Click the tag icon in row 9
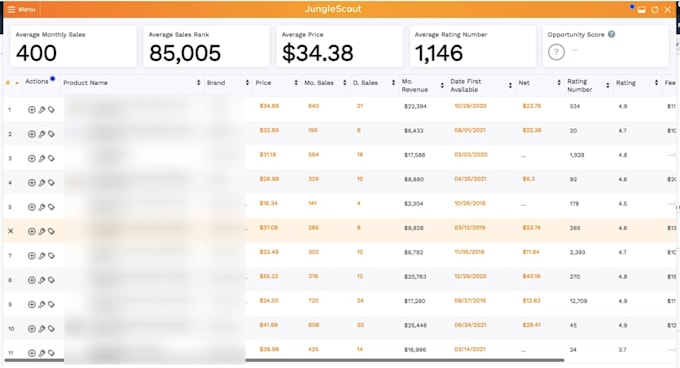This screenshot has width=680, height=368. click(51, 304)
